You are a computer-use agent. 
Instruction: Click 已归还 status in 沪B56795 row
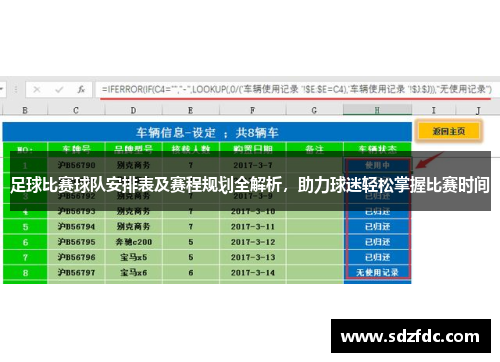click(377, 242)
